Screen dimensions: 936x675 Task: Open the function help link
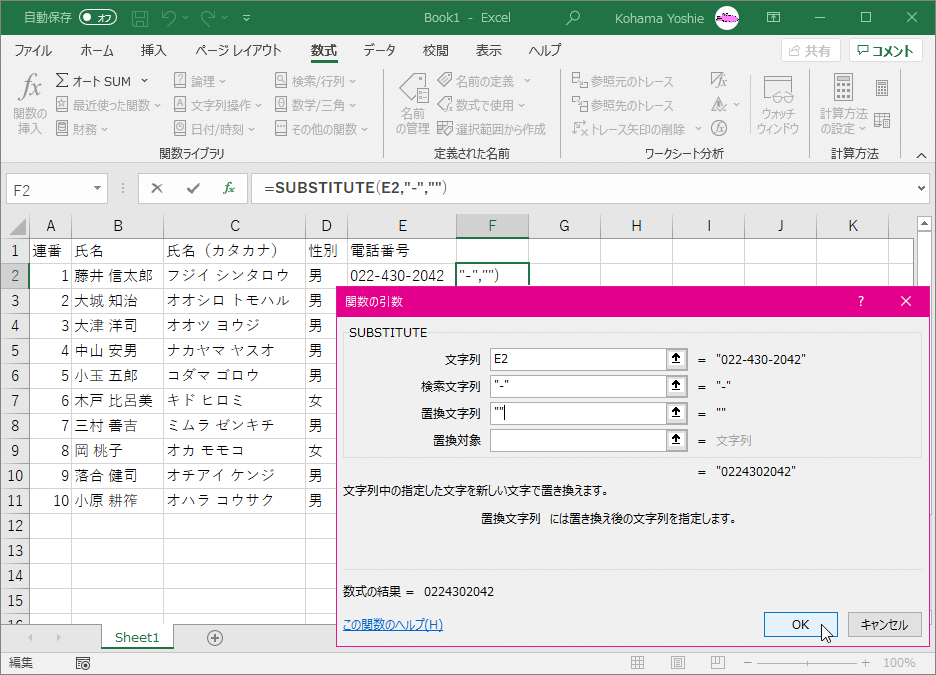[x=392, y=625]
